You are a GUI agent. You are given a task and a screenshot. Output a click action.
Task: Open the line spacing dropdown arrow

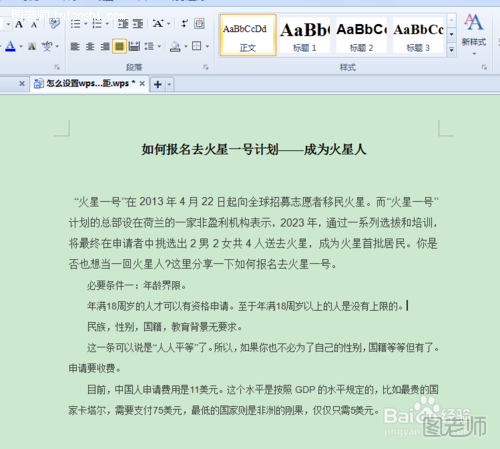tap(159, 46)
